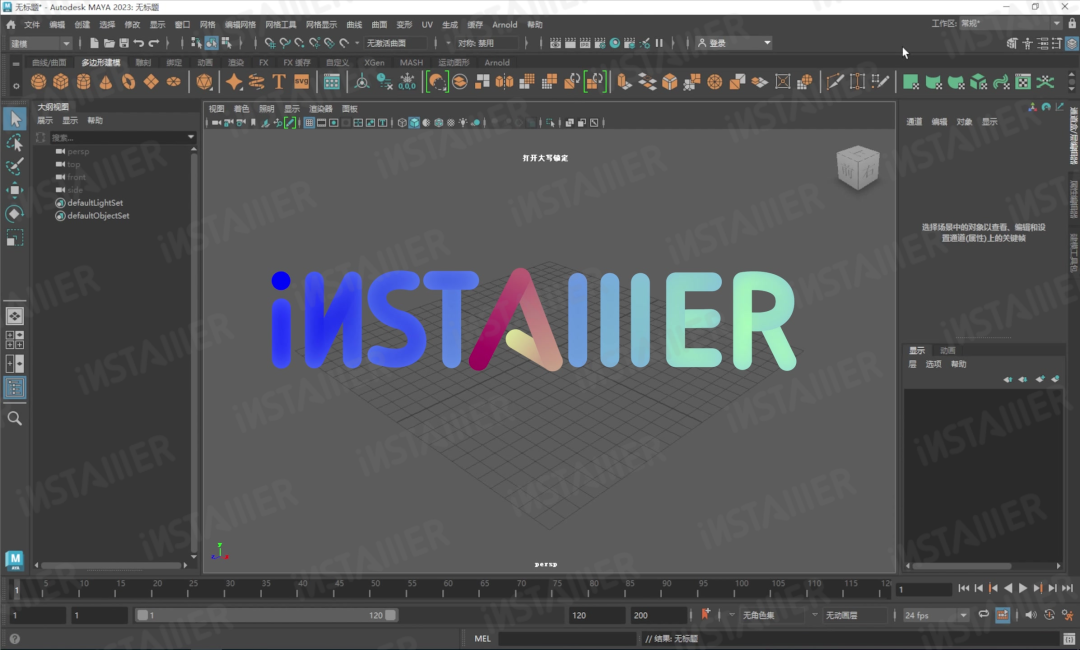Create a polygon cone from the shelf
Screen dimensions: 1080x650
pyautogui.click(x=105, y=82)
